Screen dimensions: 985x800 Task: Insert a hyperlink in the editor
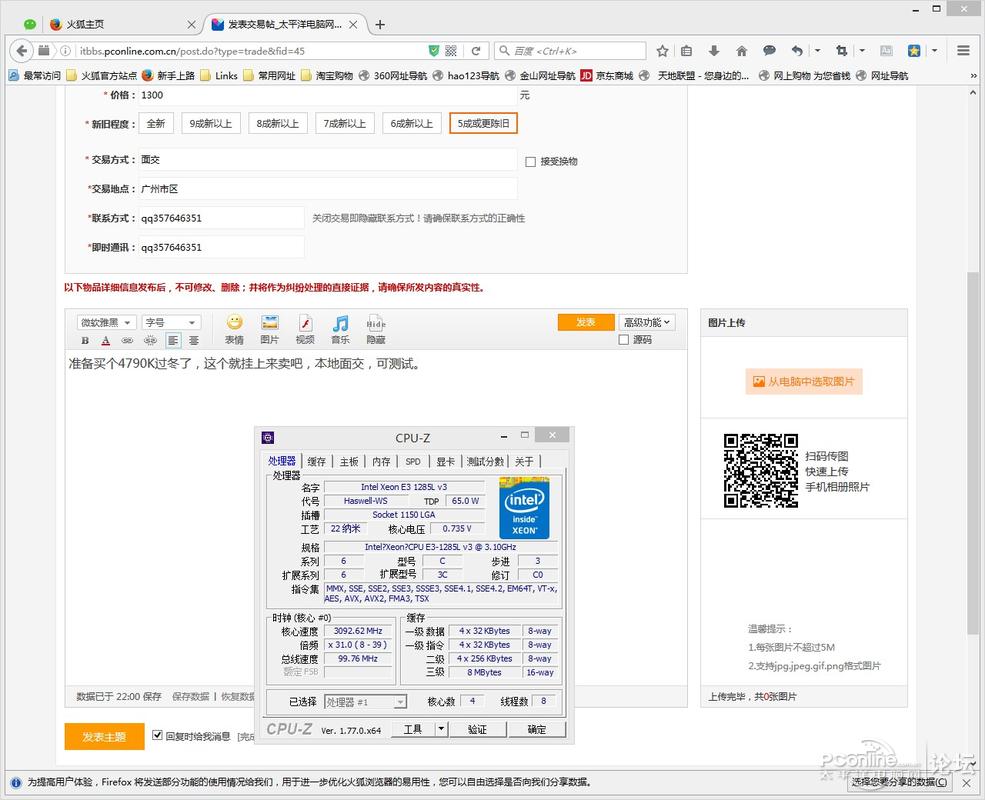tap(127, 340)
